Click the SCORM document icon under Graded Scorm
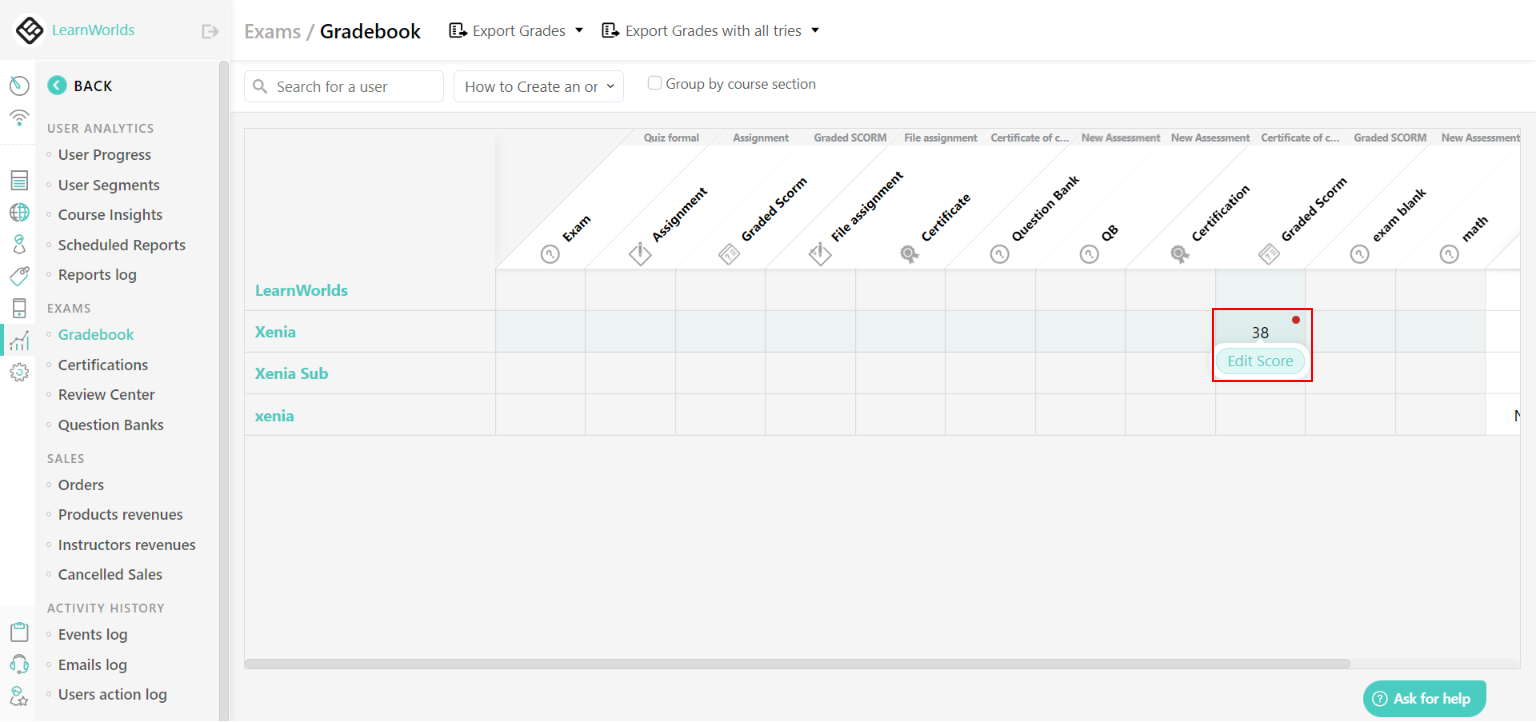Viewport: 1536px width, 722px height. pyautogui.click(x=729, y=254)
